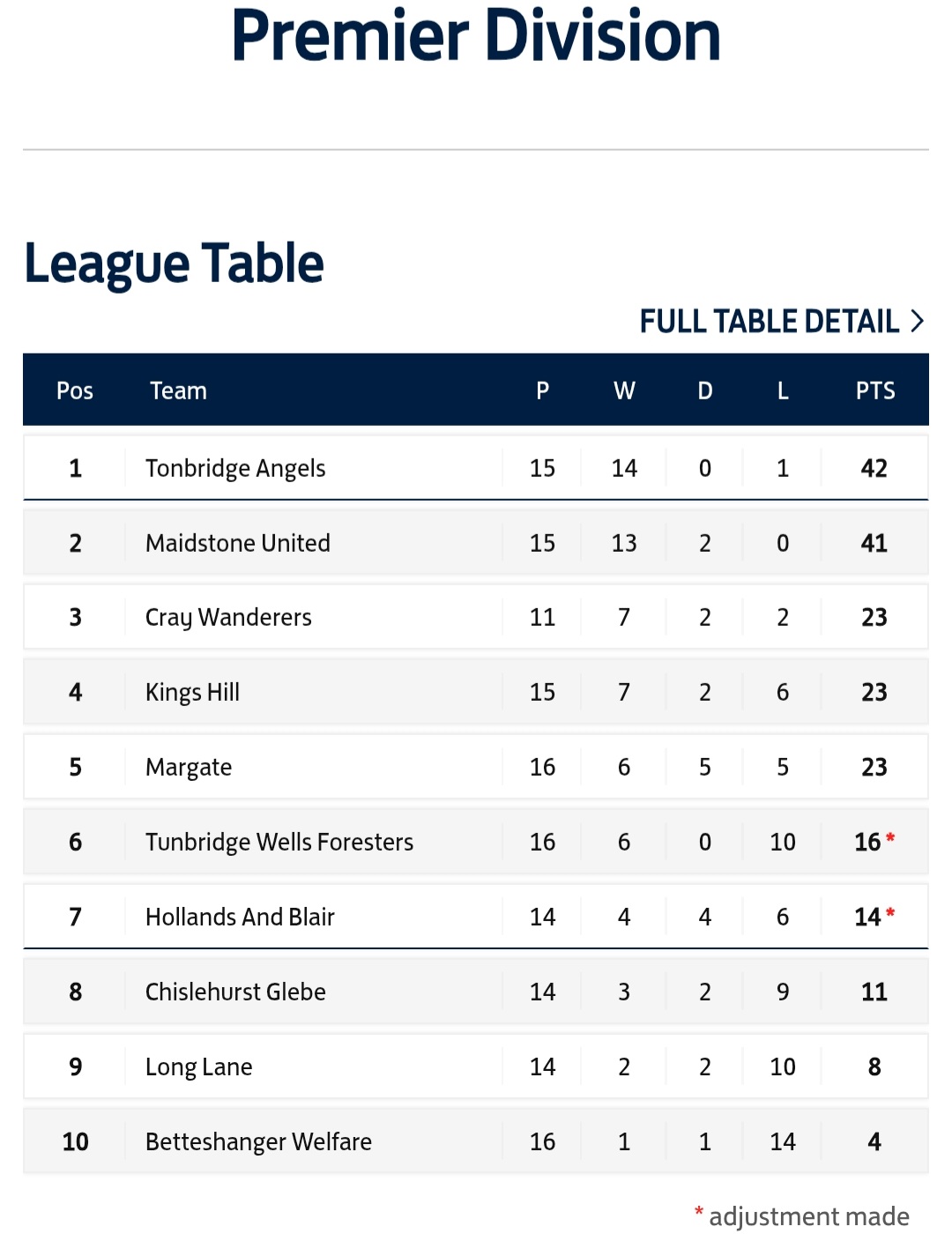952x1256 pixels.
Task: Click the Team column header
Action: pos(178,390)
